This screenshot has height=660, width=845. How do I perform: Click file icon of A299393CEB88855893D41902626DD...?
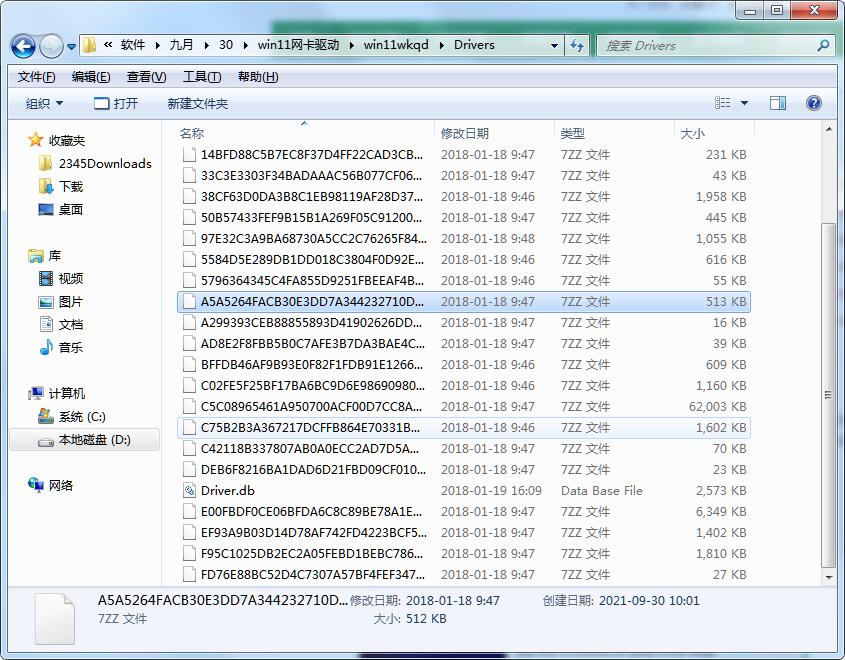pyautogui.click(x=189, y=323)
